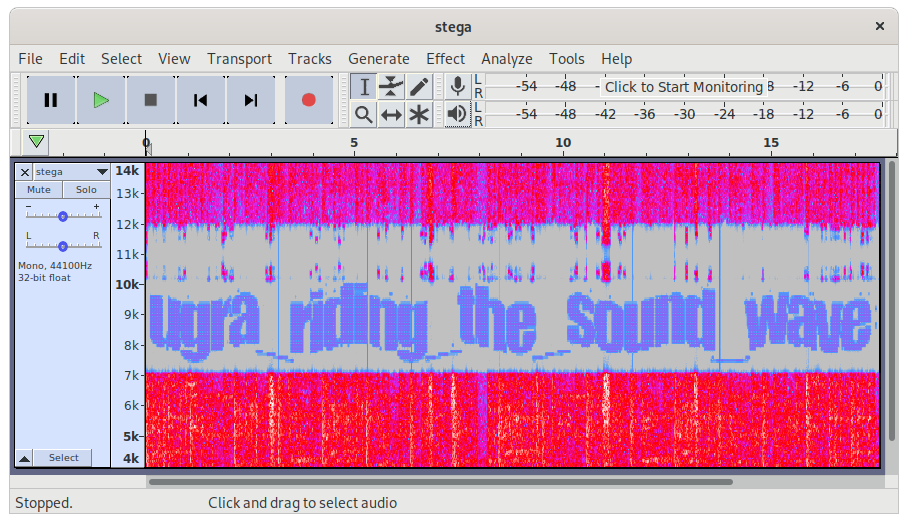This screenshot has width=908, height=523.
Task: Open the File menu
Action: (30, 59)
